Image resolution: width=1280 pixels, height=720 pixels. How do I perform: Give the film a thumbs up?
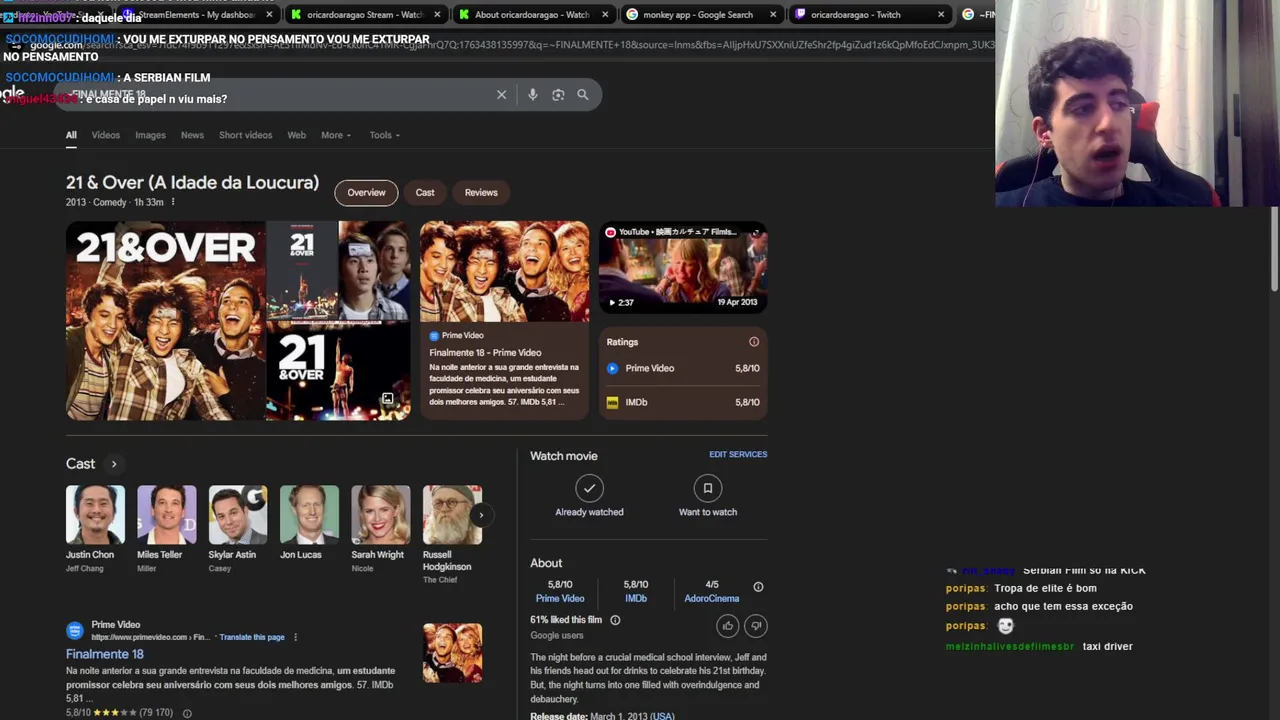727,626
